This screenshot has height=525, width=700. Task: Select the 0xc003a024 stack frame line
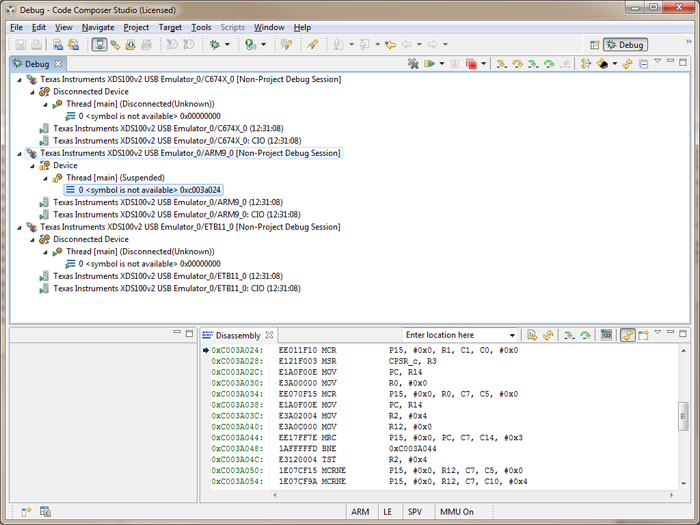point(142,190)
